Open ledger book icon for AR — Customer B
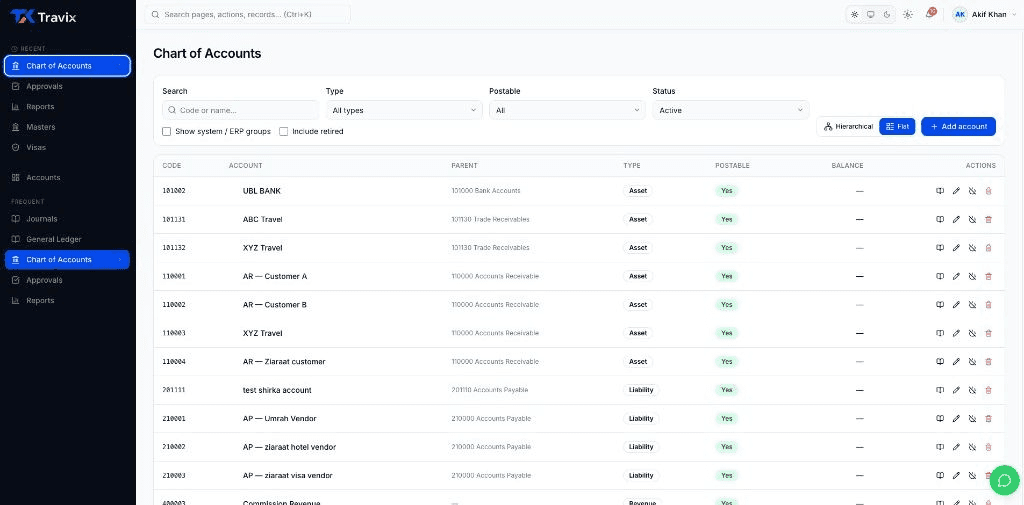 point(940,304)
